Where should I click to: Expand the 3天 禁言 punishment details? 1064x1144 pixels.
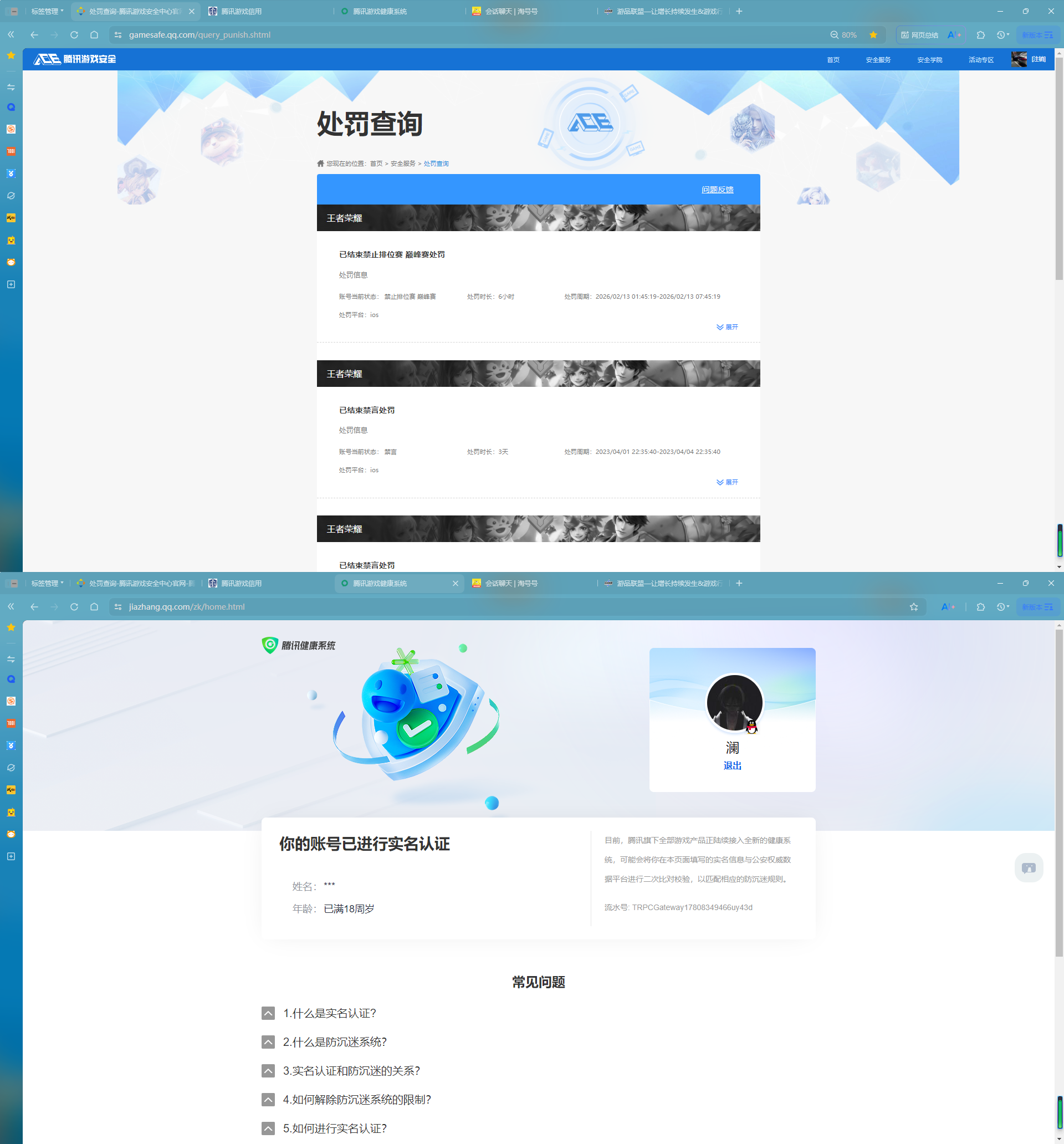click(x=727, y=482)
